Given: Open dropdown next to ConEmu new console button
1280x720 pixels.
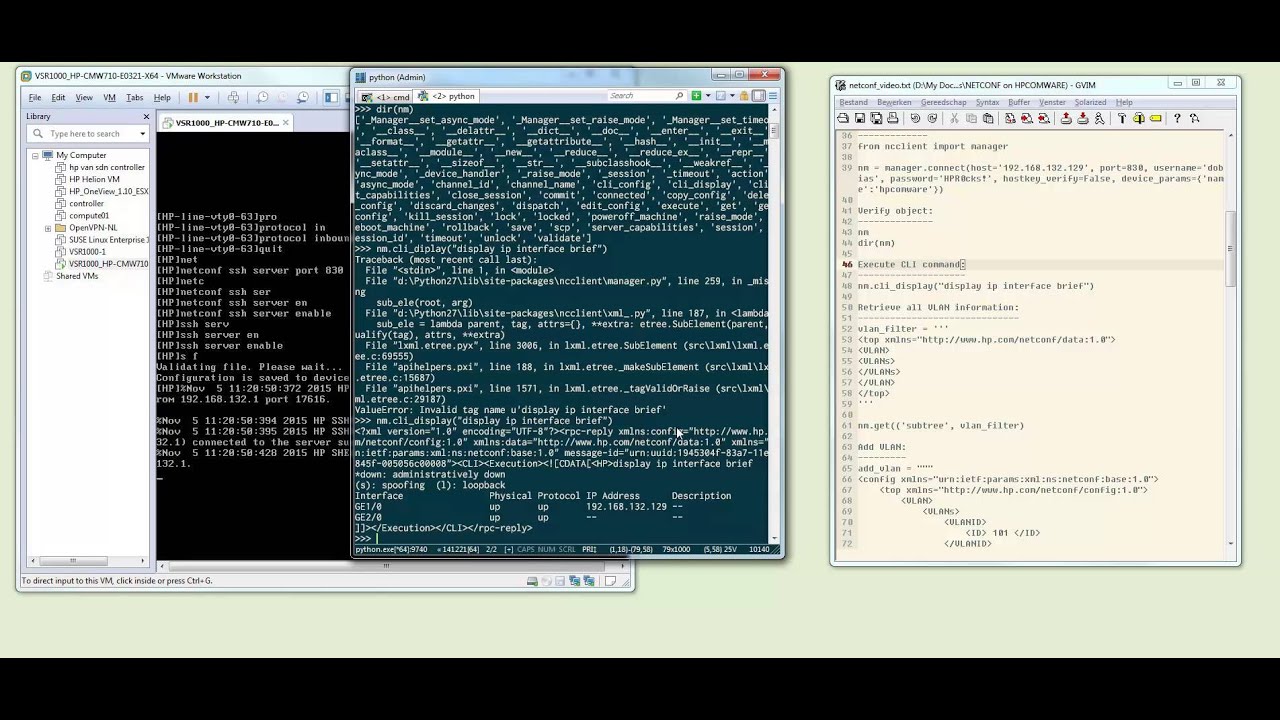Looking at the screenshot, I should coord(708,96).
